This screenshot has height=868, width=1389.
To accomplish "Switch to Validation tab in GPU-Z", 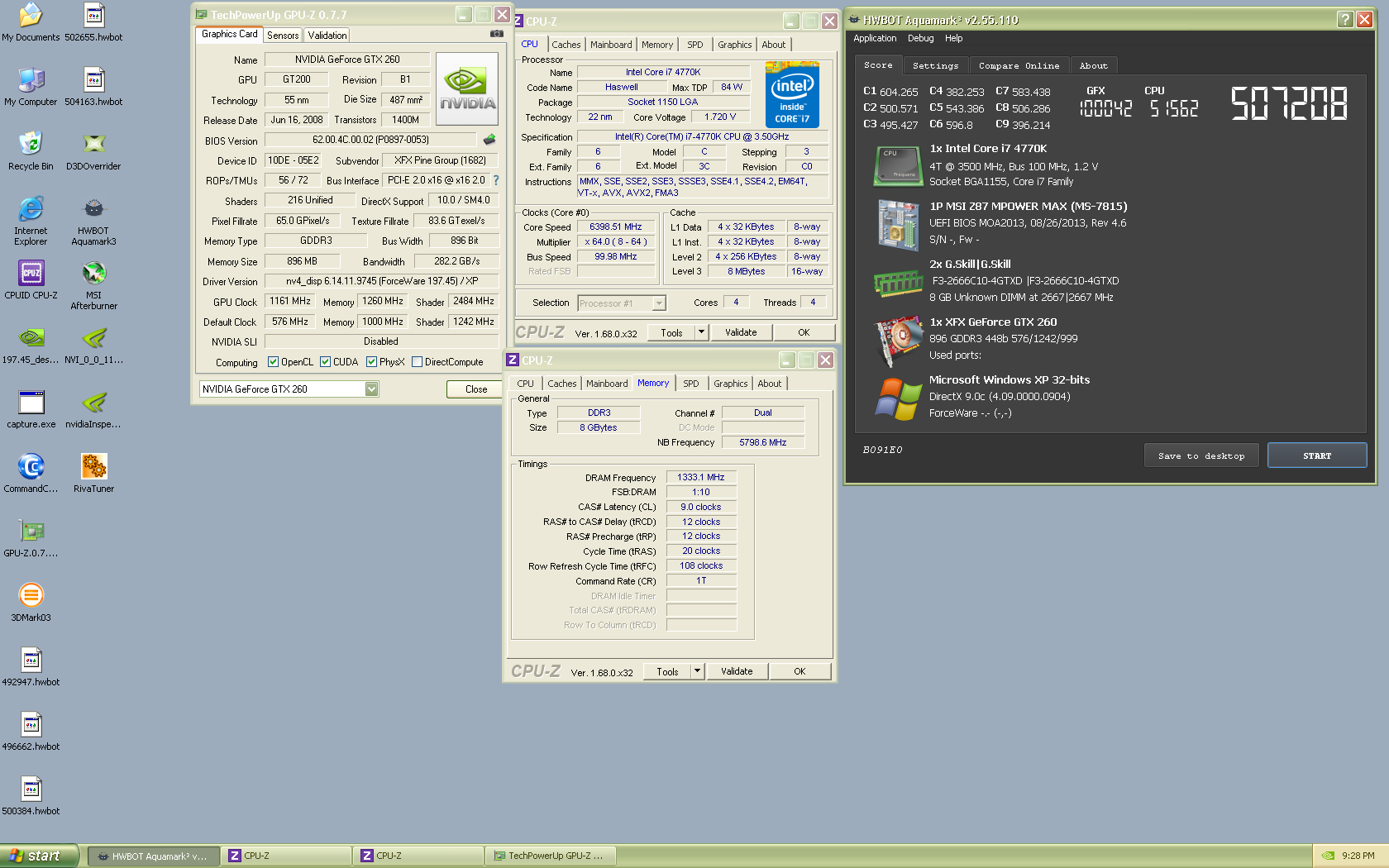I will tap(327, 36).
